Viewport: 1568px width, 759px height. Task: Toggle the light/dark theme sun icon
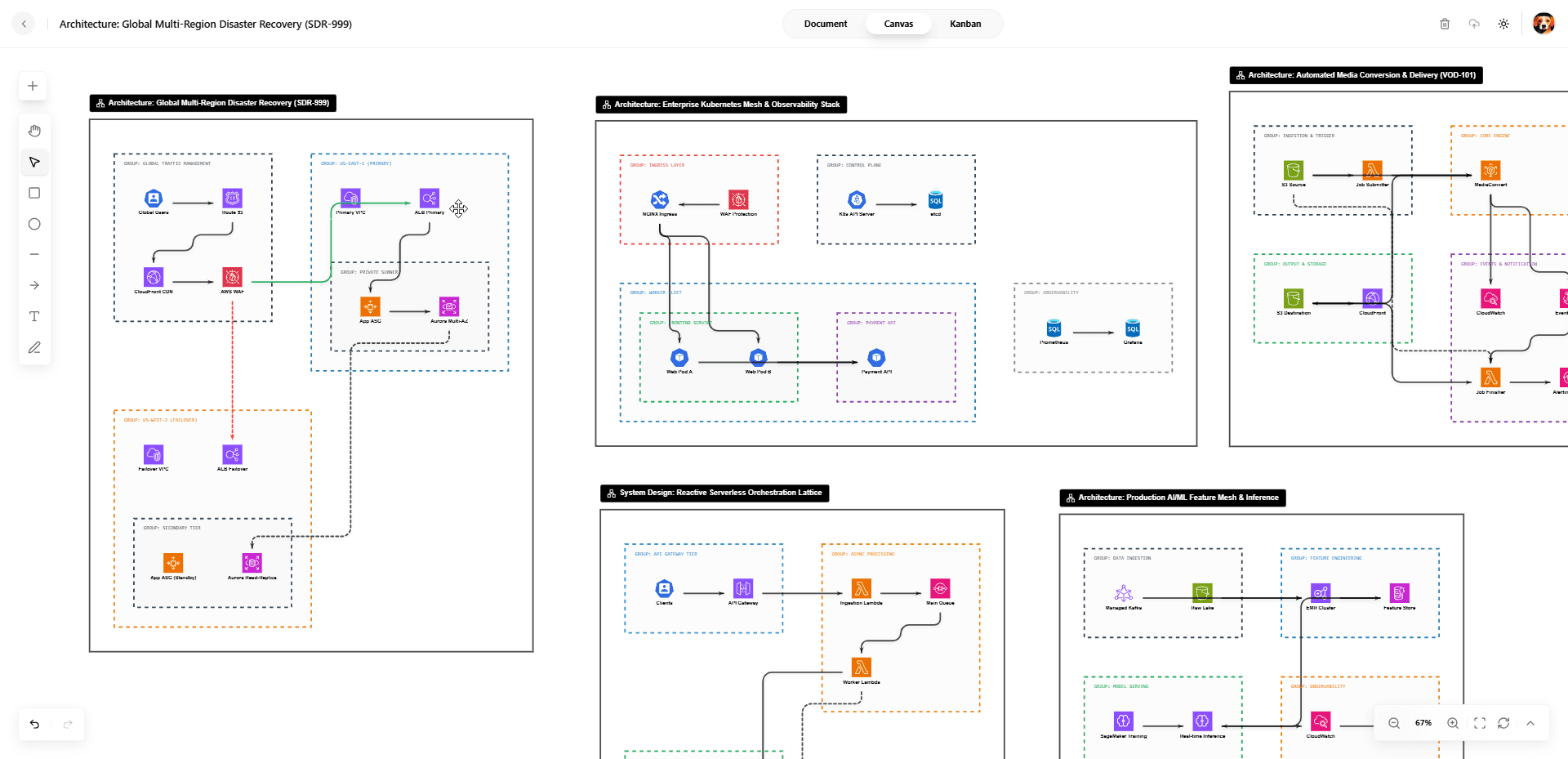[1503, 24]
